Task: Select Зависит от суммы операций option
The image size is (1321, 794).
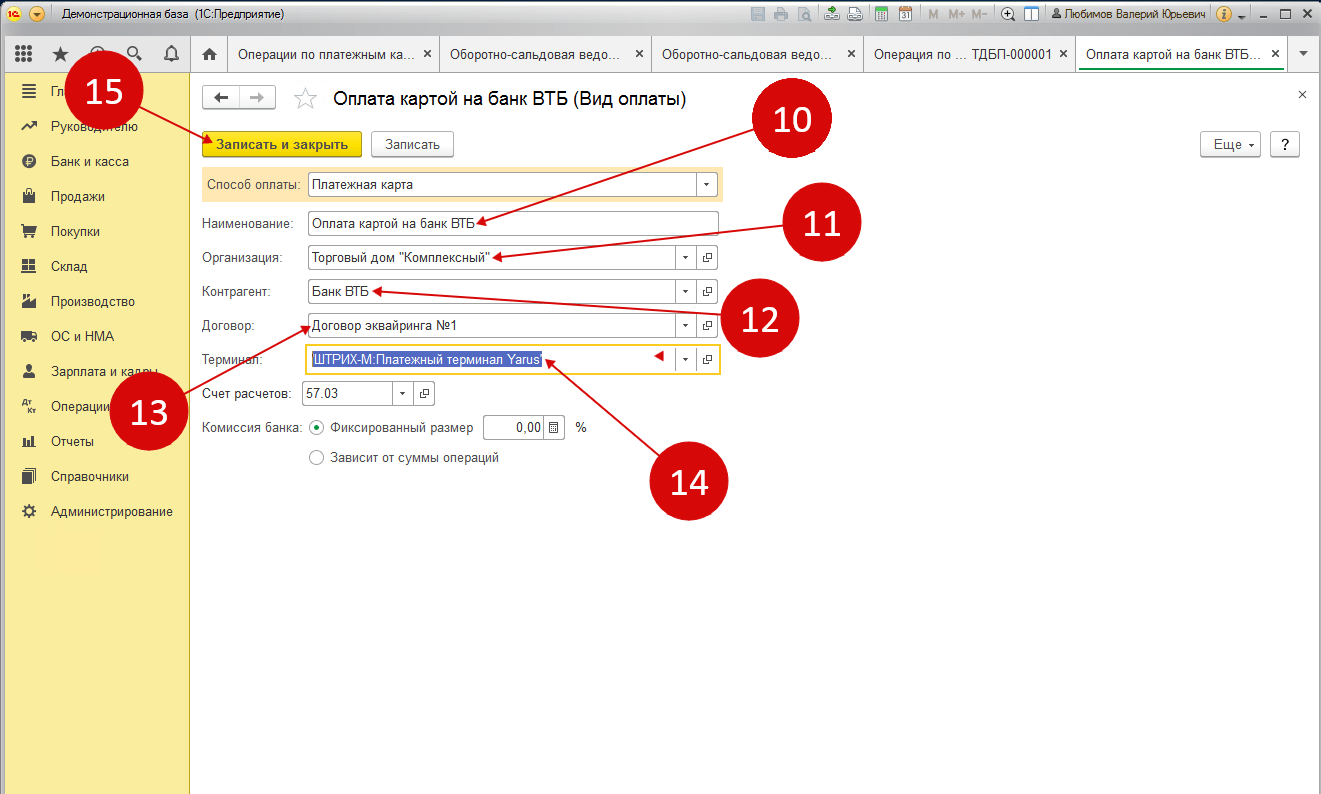Action: pos(317,457)
